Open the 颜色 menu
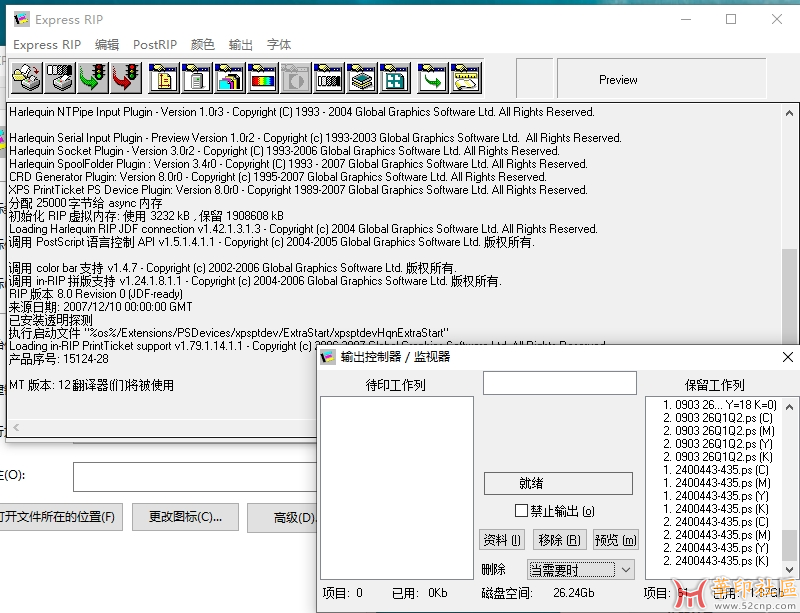Screen dimensions: 800x613 (203, 45)
